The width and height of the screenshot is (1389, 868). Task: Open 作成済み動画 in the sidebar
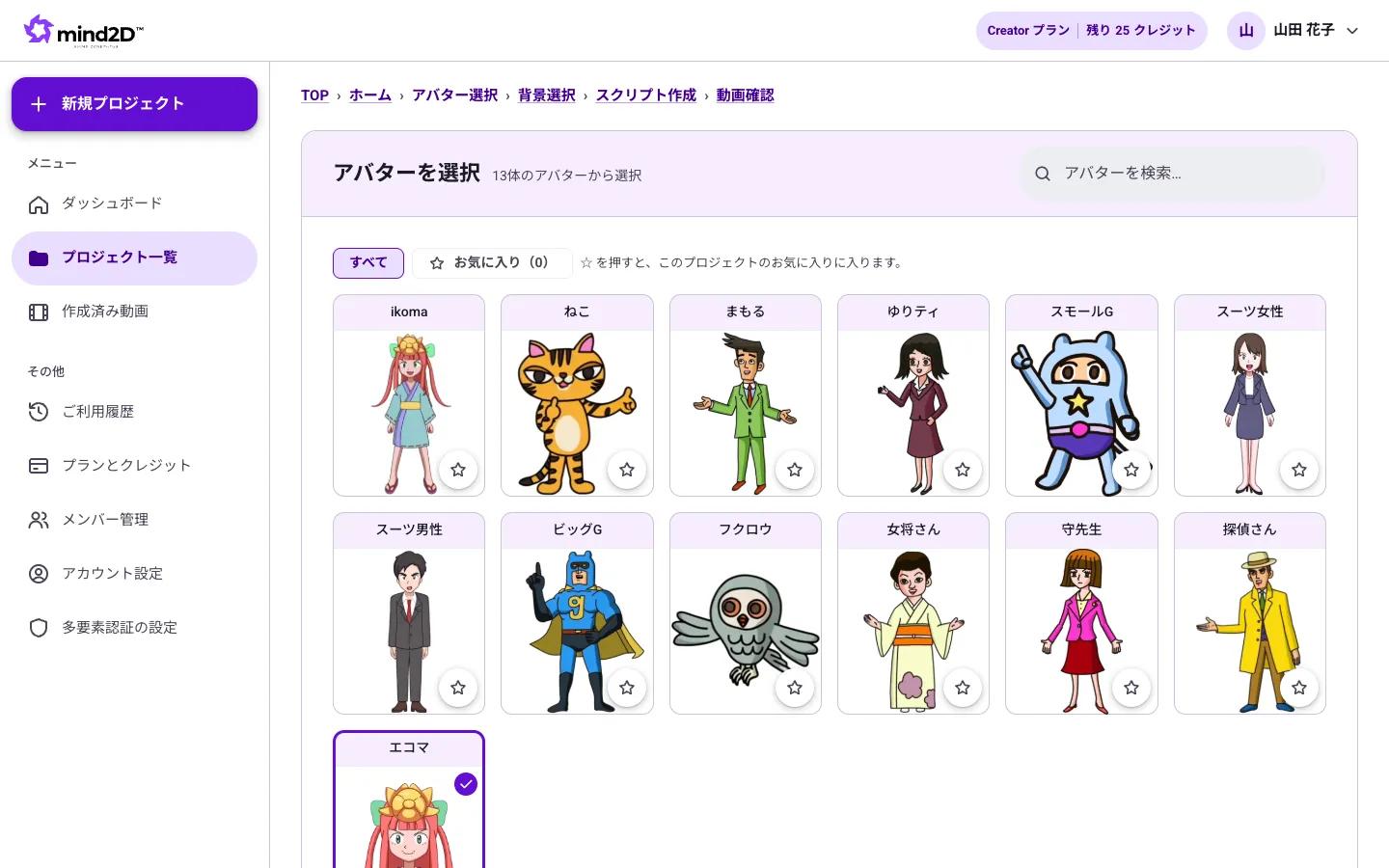tap(135, 312)
